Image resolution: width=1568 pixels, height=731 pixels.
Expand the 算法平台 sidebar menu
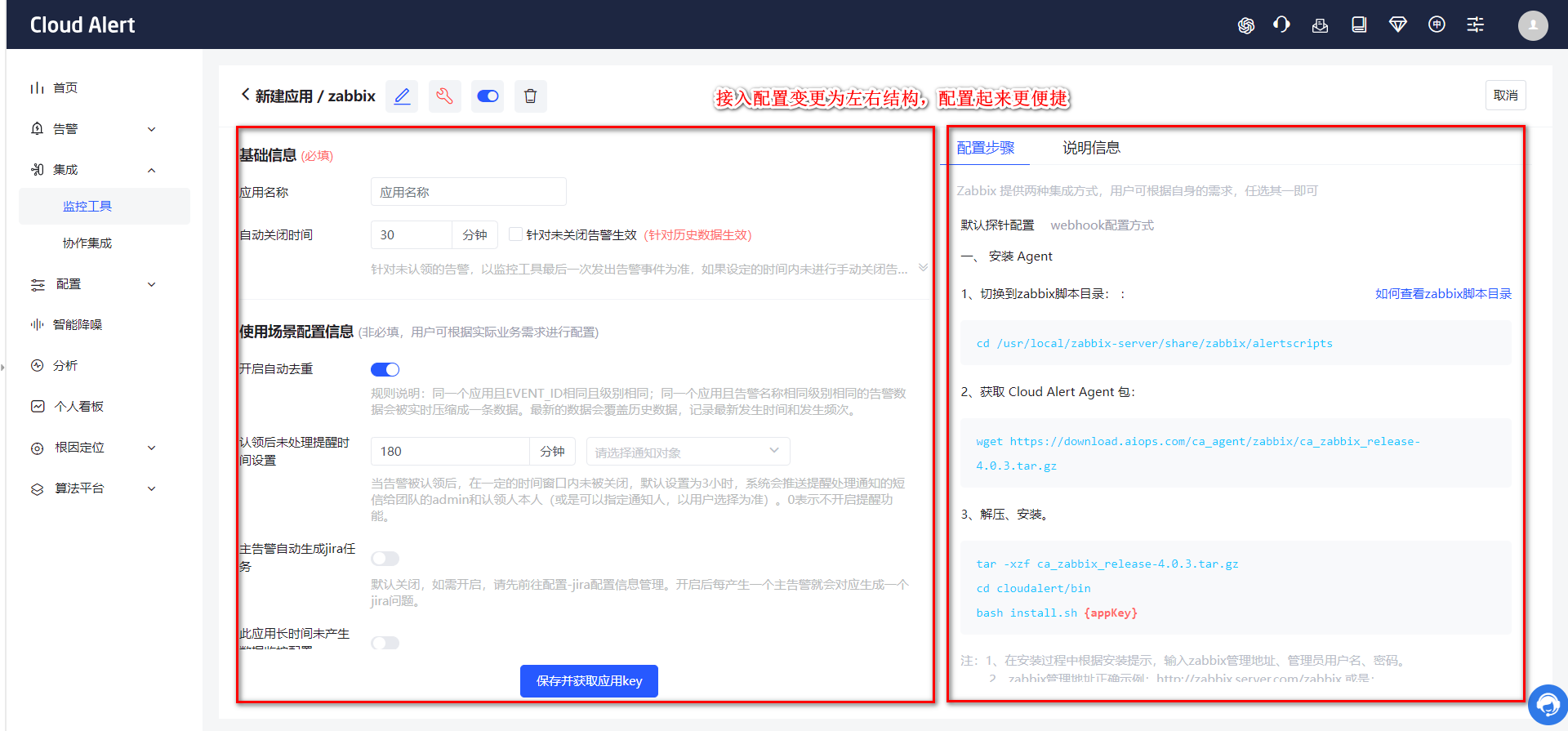151,488
